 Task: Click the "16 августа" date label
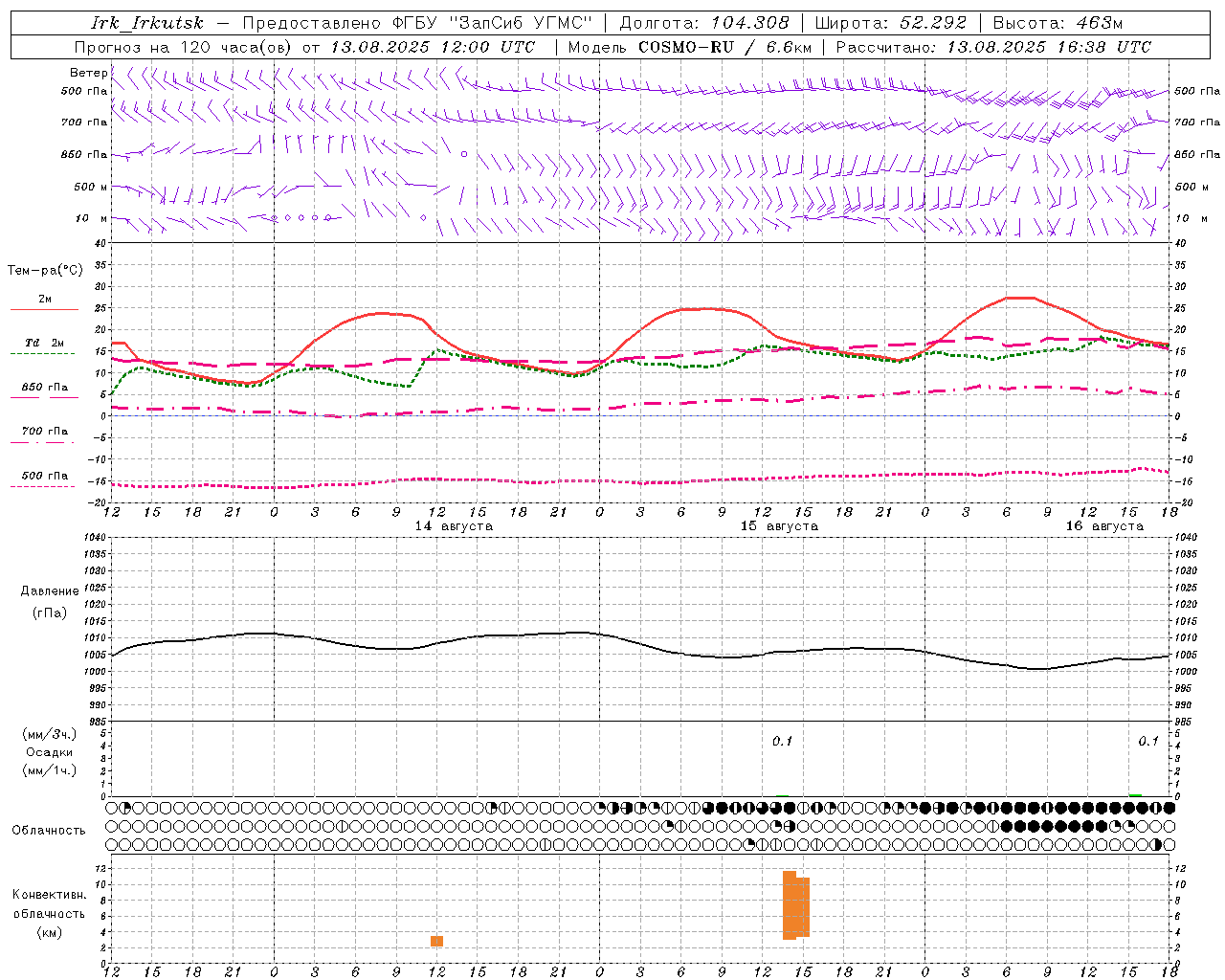coord(1104,526)
